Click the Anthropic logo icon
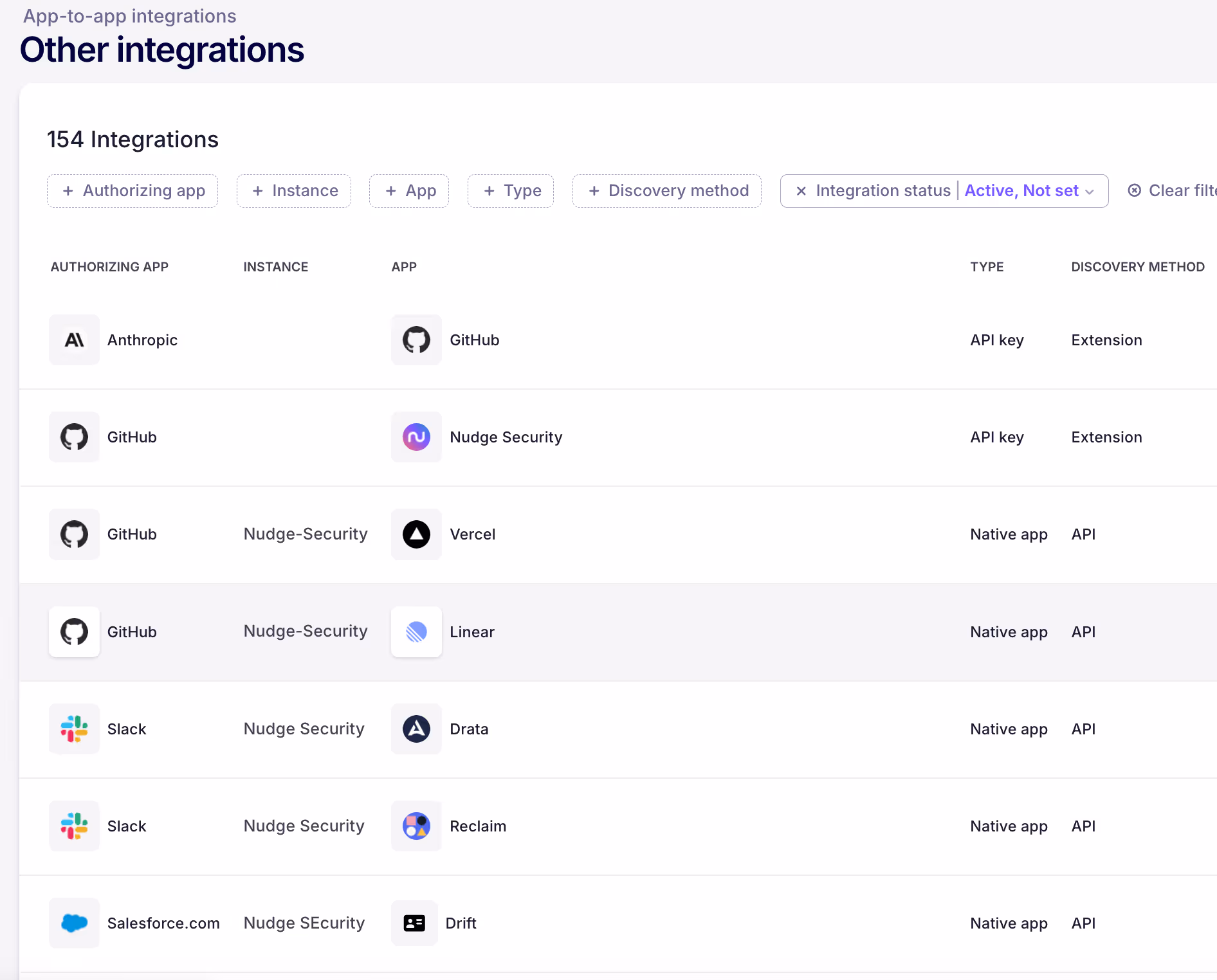Screen dimensions: 1217x980 click(75, 340)
